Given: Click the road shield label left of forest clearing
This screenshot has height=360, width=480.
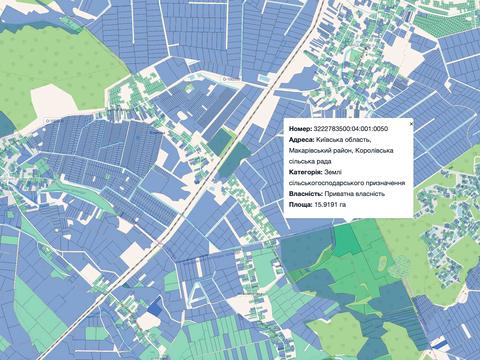Looking at the screenshot, I should click(54, 120).
